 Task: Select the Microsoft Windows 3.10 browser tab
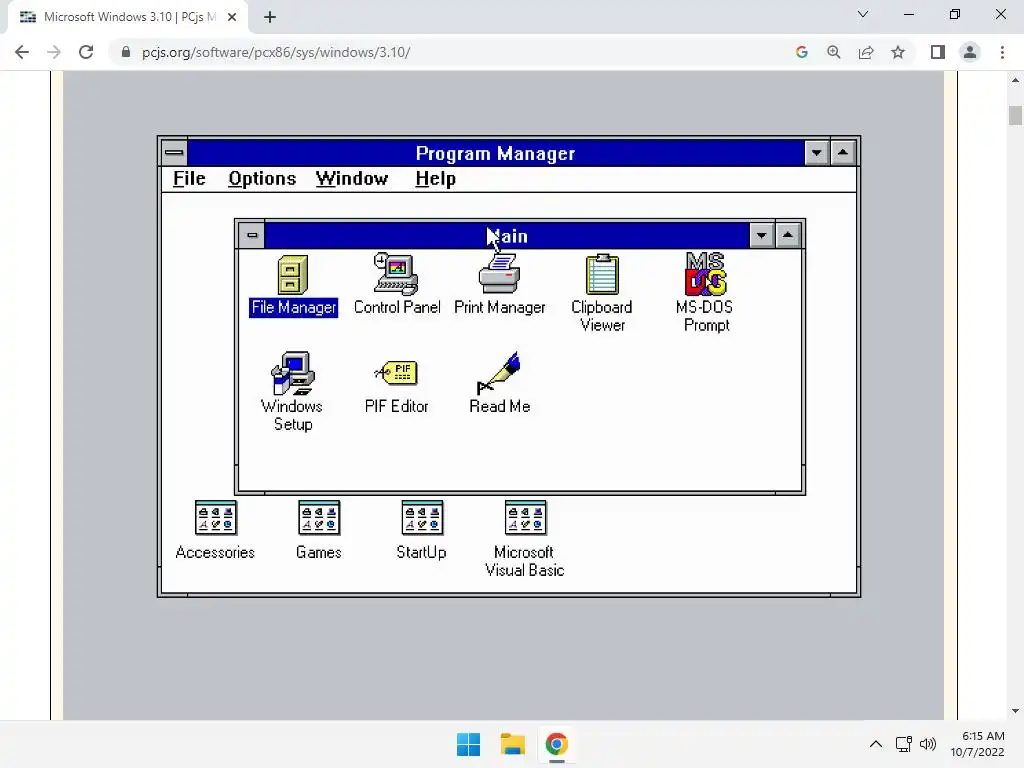coord(128,17)
